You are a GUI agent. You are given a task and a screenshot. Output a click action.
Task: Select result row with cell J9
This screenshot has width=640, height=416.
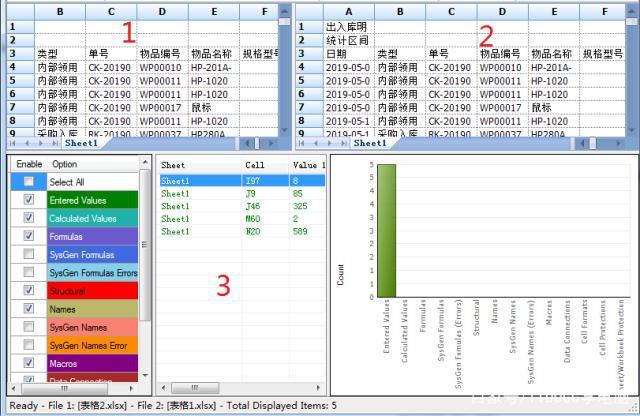242,194
